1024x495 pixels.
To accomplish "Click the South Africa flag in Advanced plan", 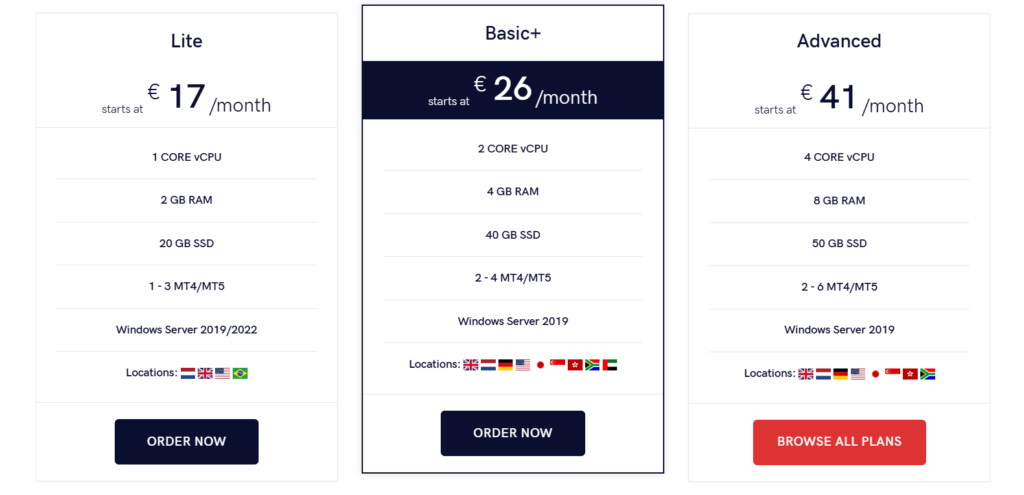I will coord(927,374).
